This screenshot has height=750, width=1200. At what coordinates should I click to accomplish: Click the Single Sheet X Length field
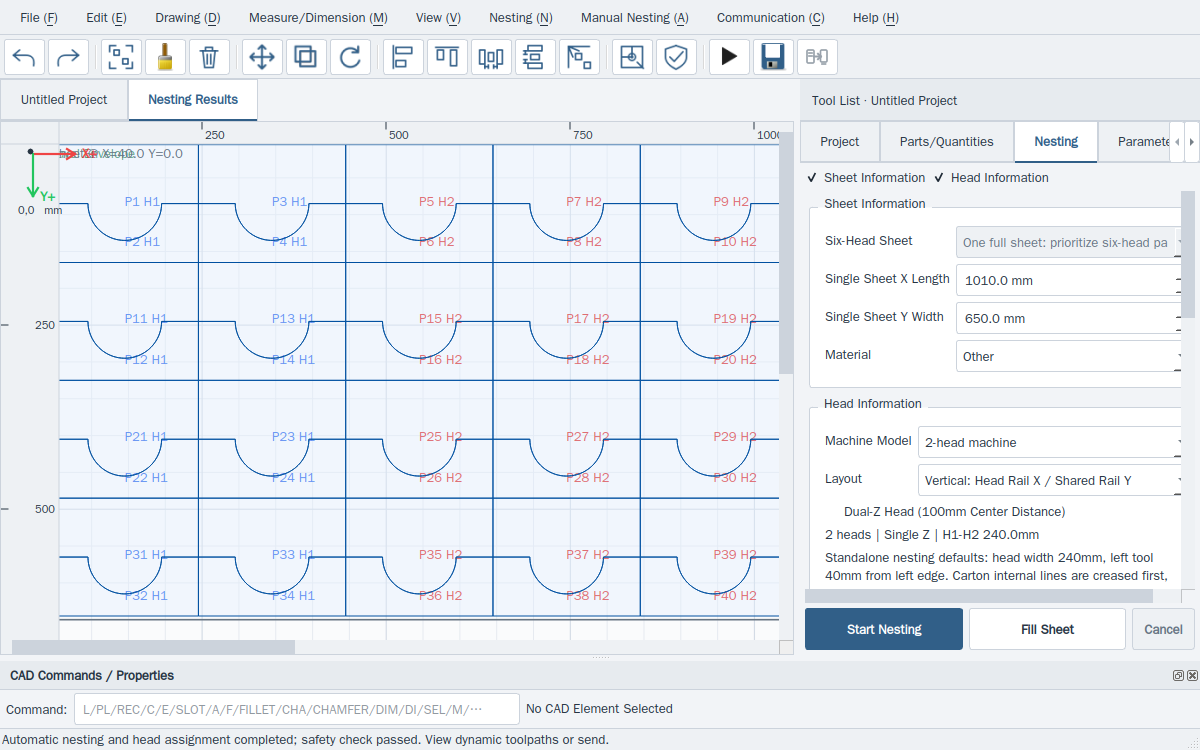click(x=1070, y=280)
